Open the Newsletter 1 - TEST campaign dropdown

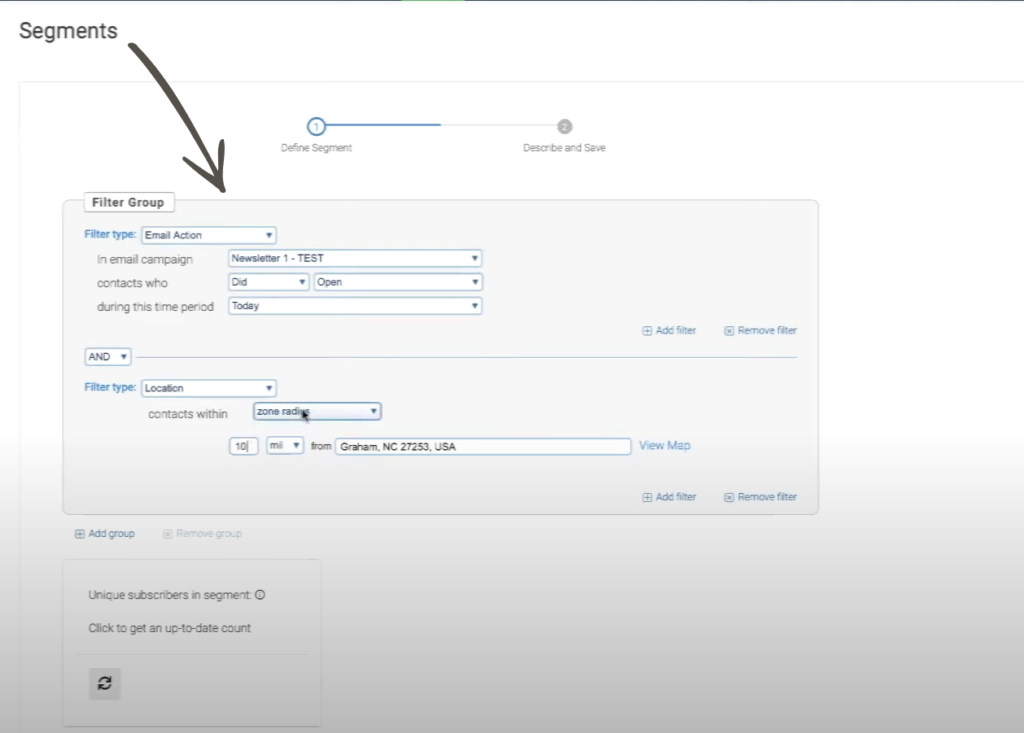355,258
